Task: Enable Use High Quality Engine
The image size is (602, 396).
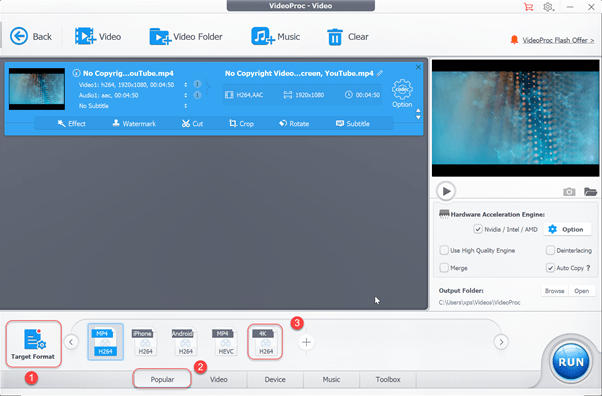Action: 444,250
